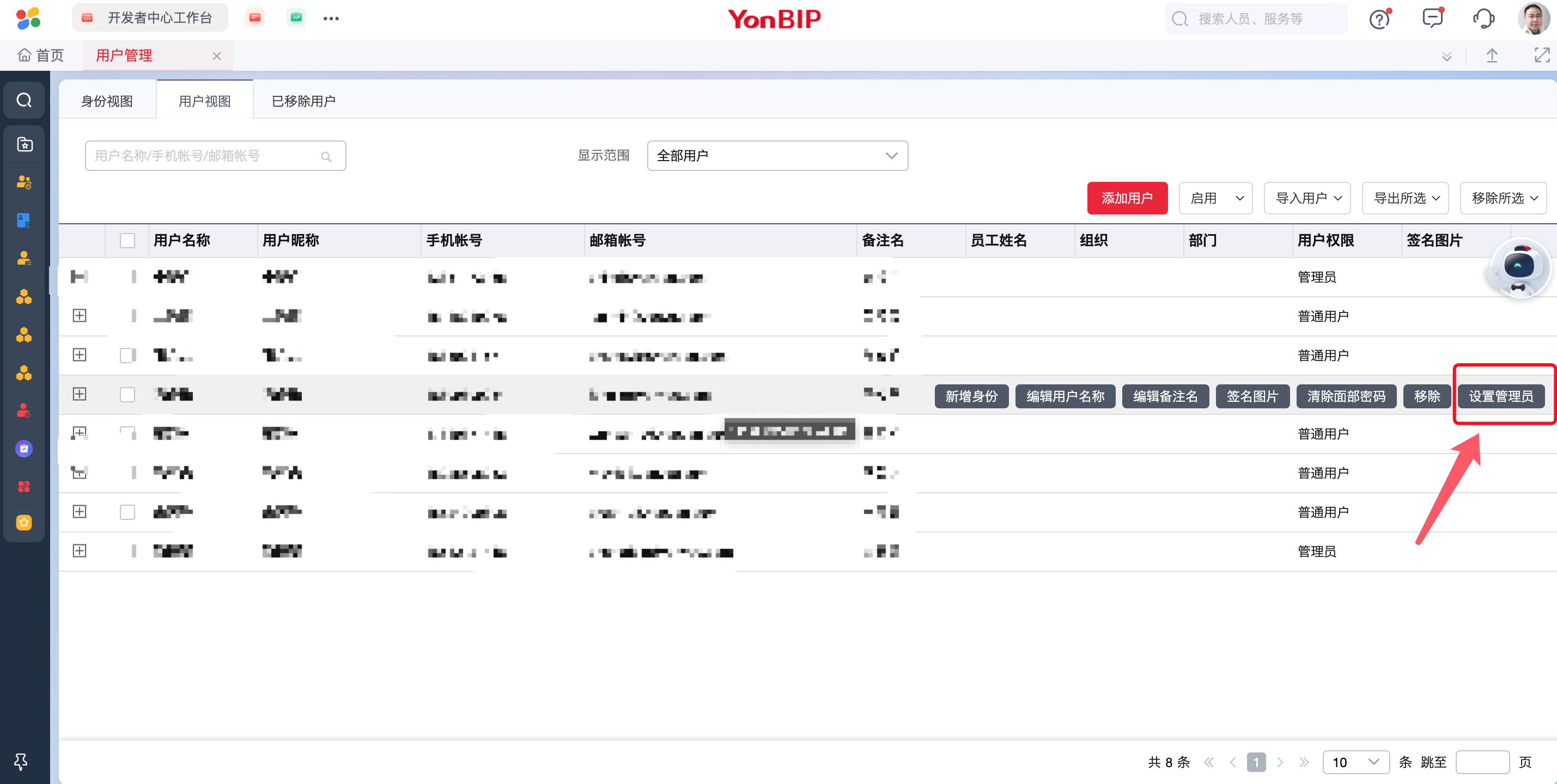Expand the 导入用户 dropdown
The width and height of the screenshot is (1557, 784).
1307,198
